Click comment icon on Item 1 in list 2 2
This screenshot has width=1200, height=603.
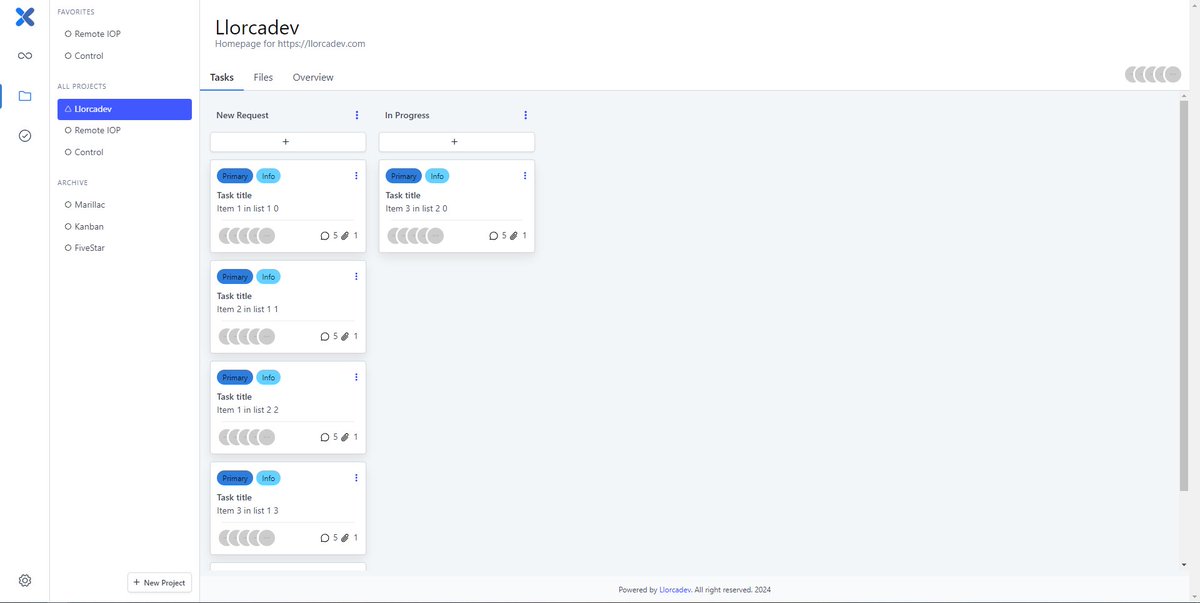pyautogui.click(x=325, y=437)
